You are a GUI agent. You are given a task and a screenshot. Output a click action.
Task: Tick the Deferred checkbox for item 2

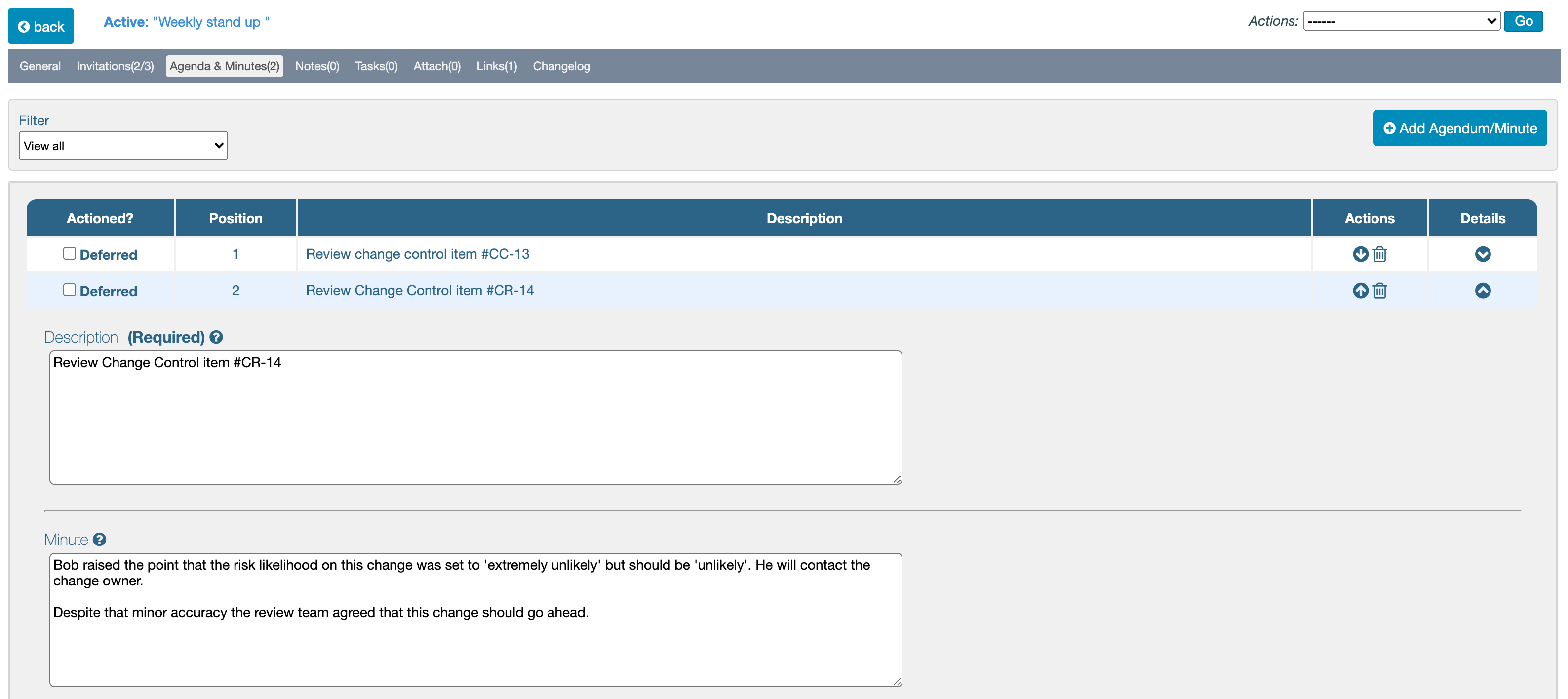[70, 290]
